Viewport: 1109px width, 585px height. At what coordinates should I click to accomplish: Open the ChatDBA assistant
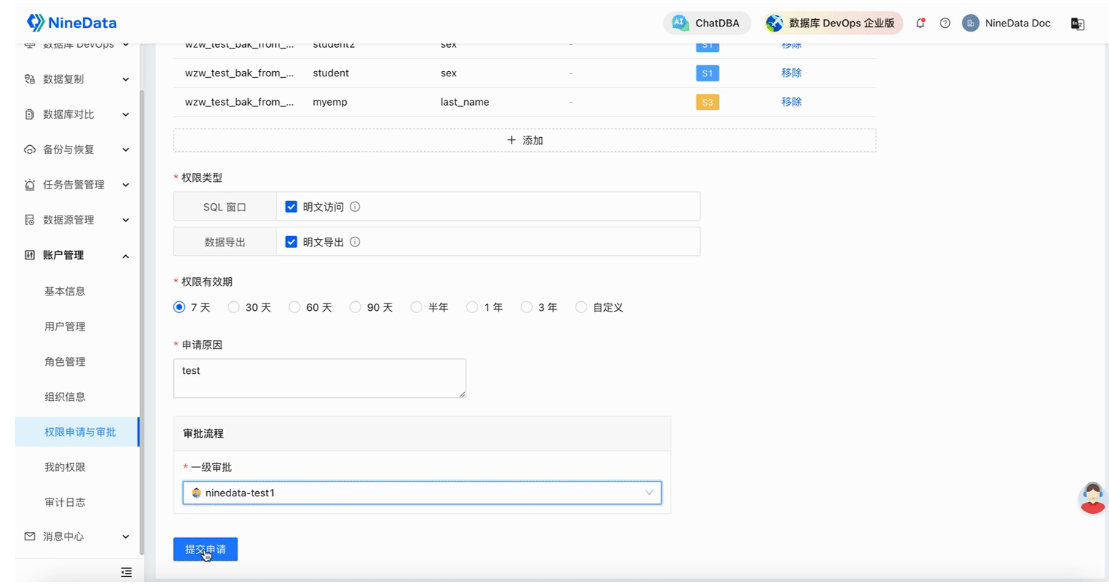coord(707,23)
